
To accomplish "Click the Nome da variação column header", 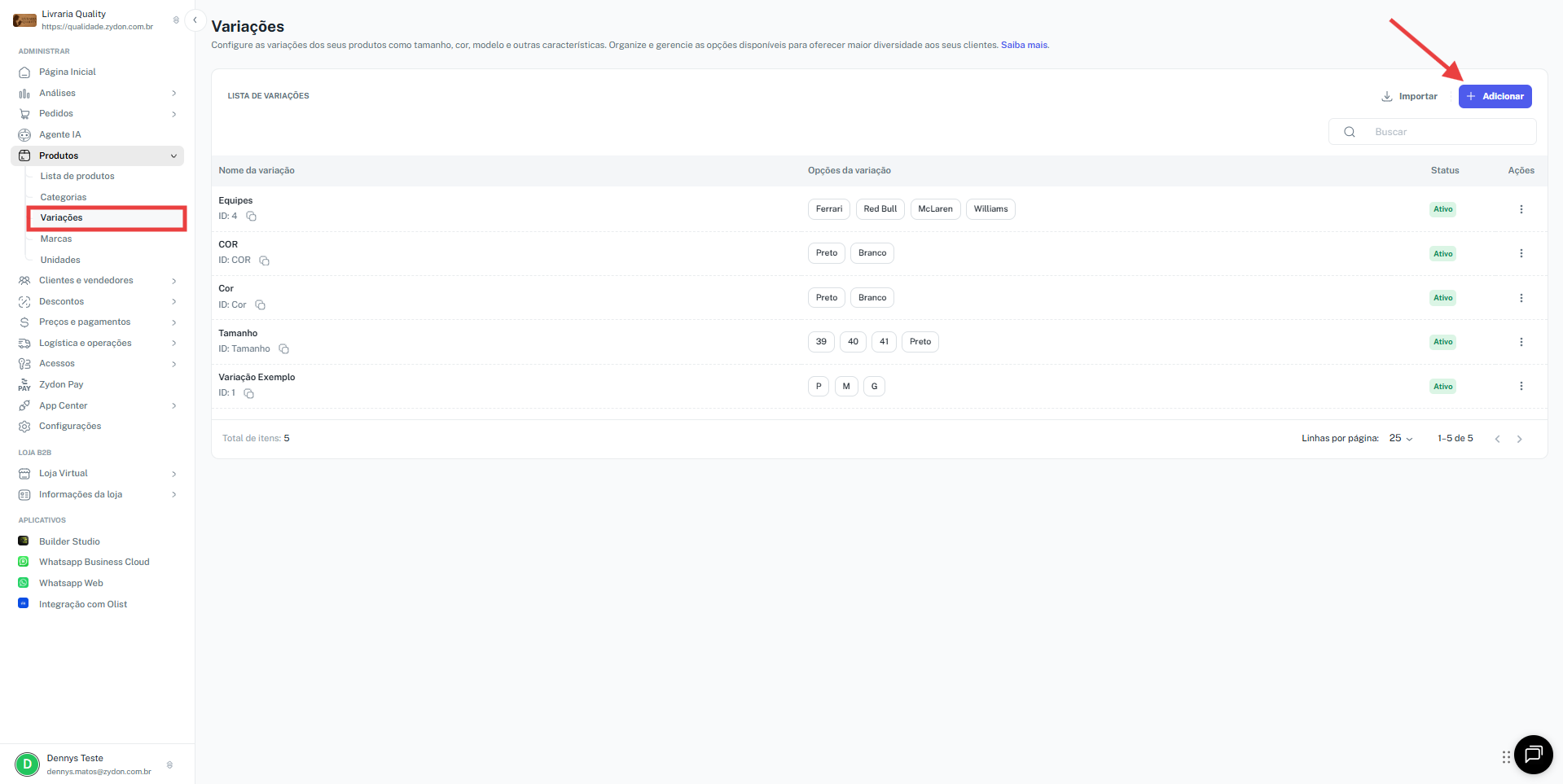I will click(257, 170).
